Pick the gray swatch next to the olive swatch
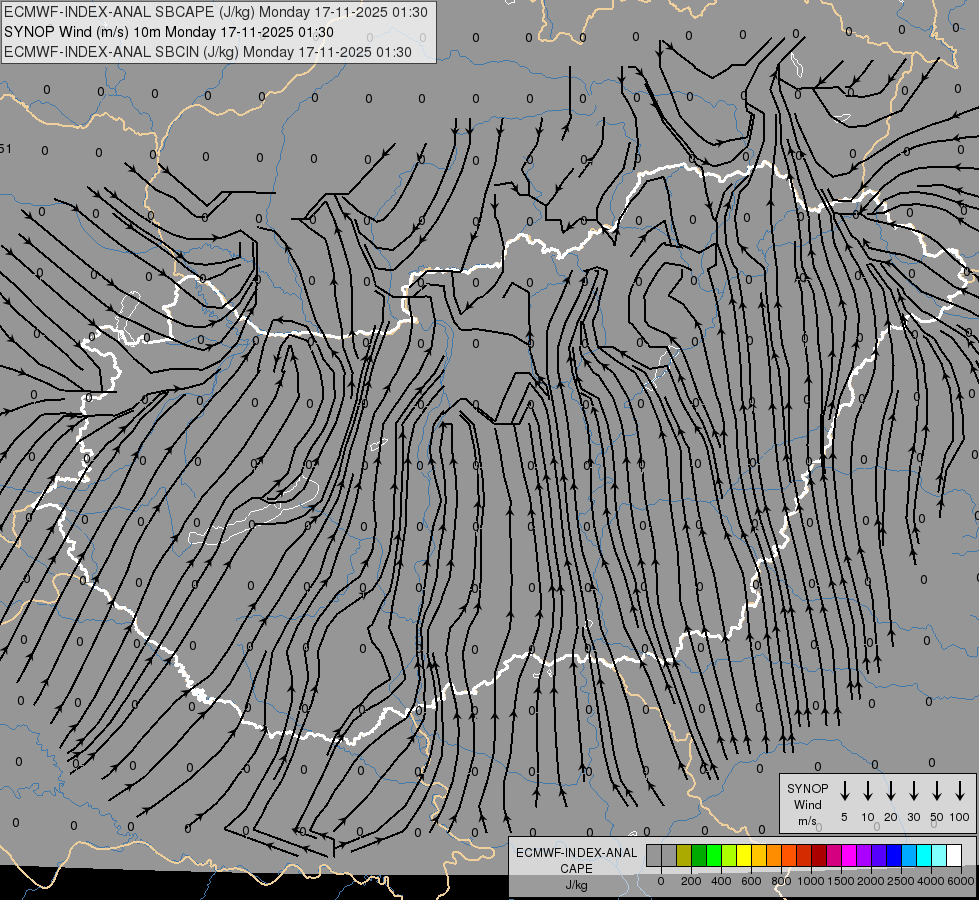The image size is (979, 900). [x=669, y=856]
